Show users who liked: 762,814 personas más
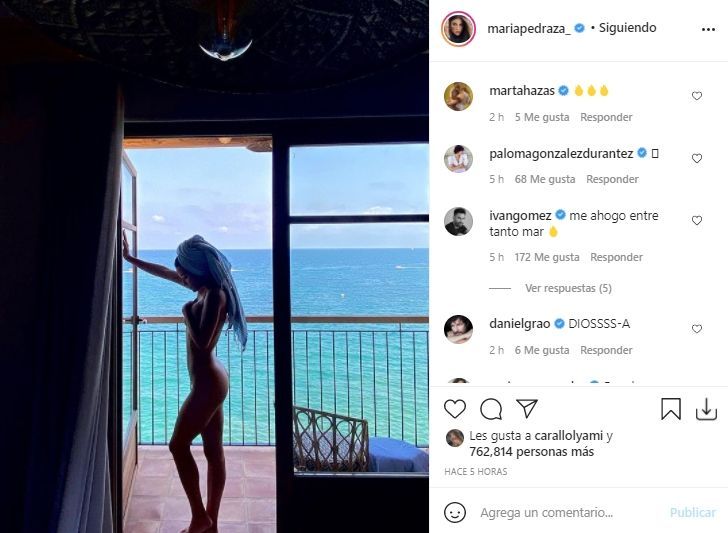The width and height of the screenshot is (728, 533). click(532, 452)
